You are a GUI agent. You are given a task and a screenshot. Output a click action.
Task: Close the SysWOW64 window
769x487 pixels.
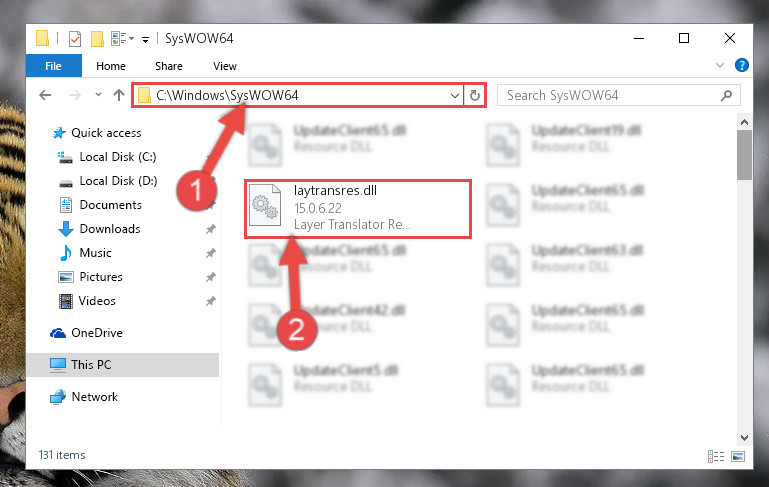729,38
